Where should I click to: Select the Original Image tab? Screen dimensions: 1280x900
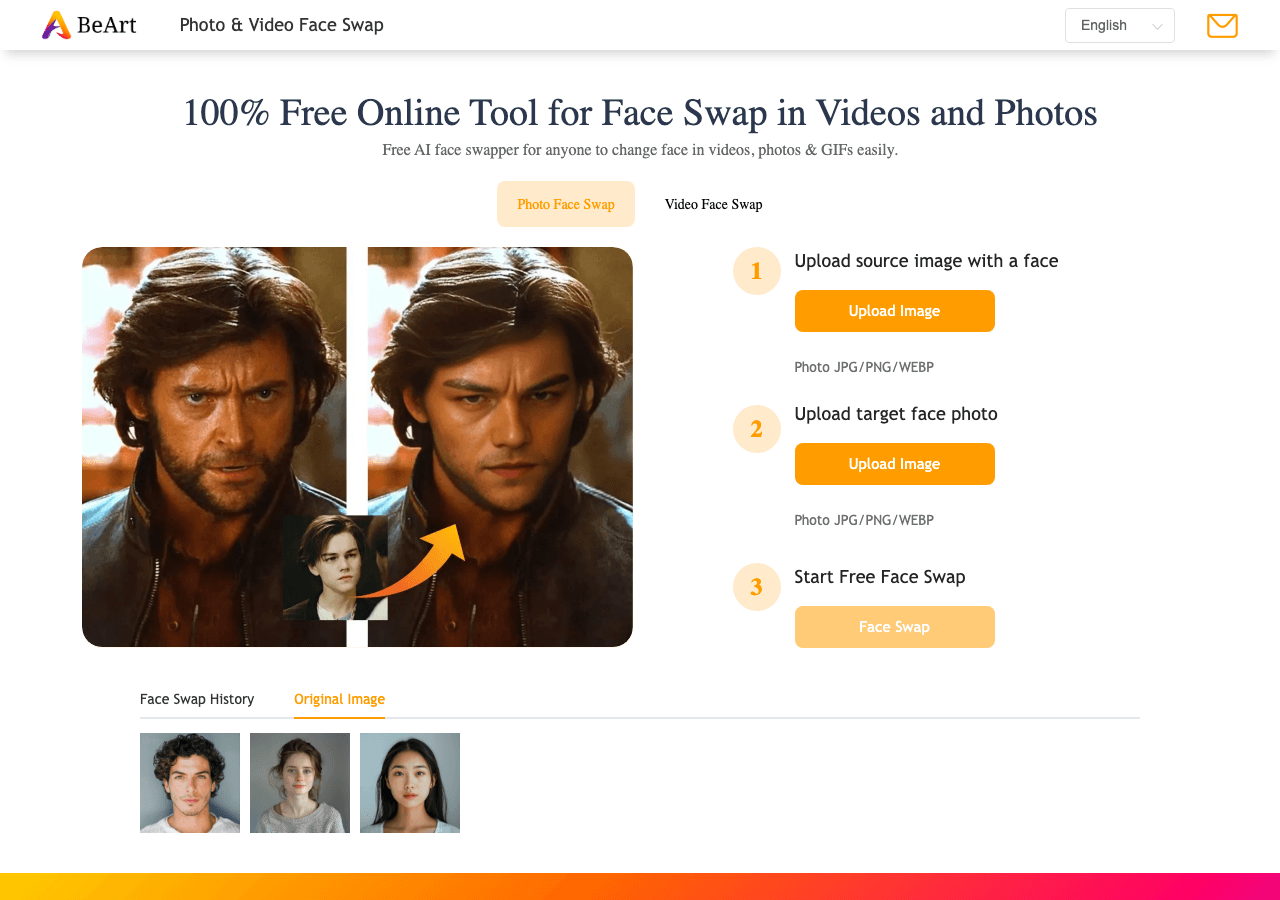click(339, 699)
